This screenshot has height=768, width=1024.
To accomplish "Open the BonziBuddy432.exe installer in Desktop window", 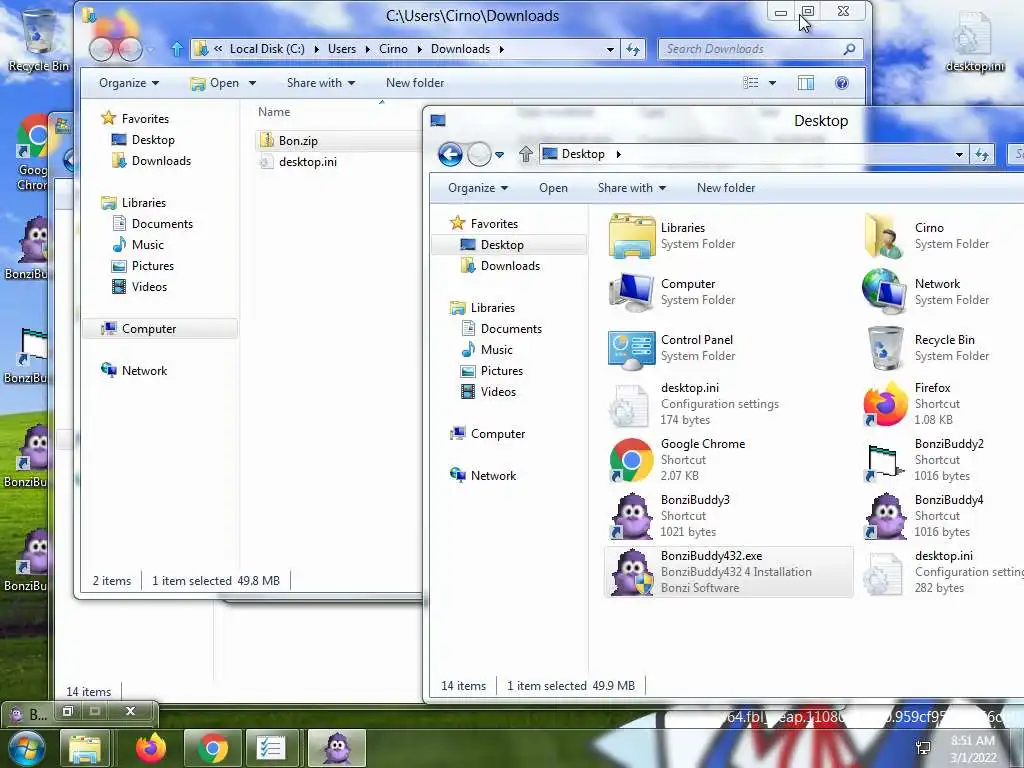I will click(x=728, y=572).
